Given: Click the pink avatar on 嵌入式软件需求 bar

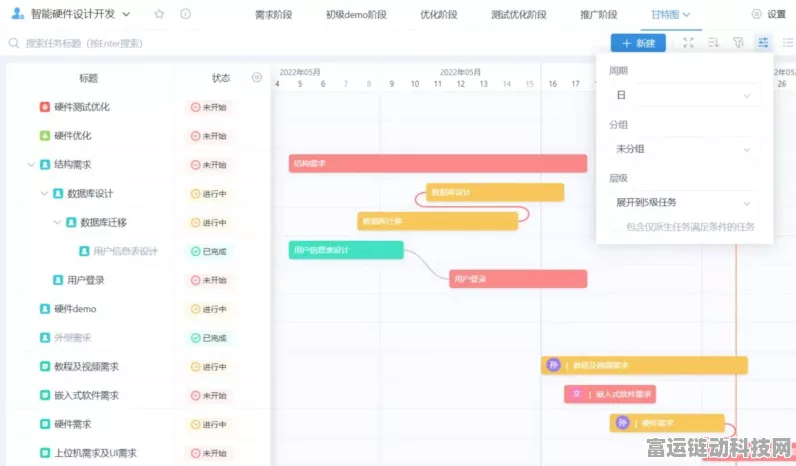Looking at the screenshot, I should coord(576,393).
